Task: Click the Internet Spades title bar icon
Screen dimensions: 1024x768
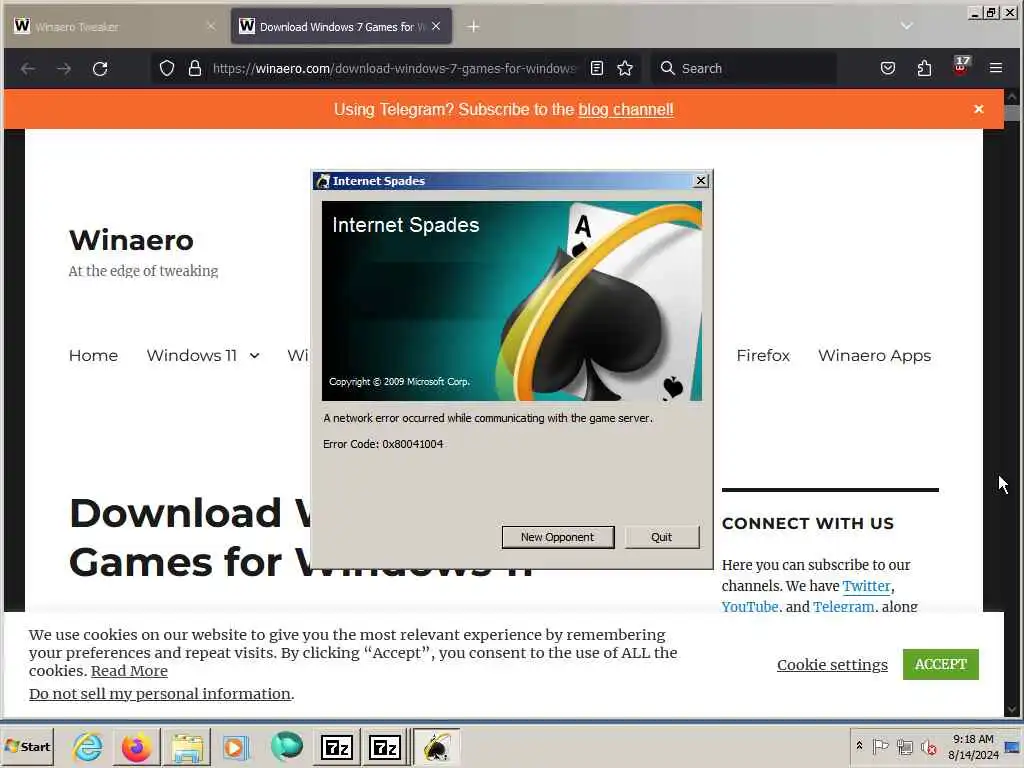Action: coord(323,181)
